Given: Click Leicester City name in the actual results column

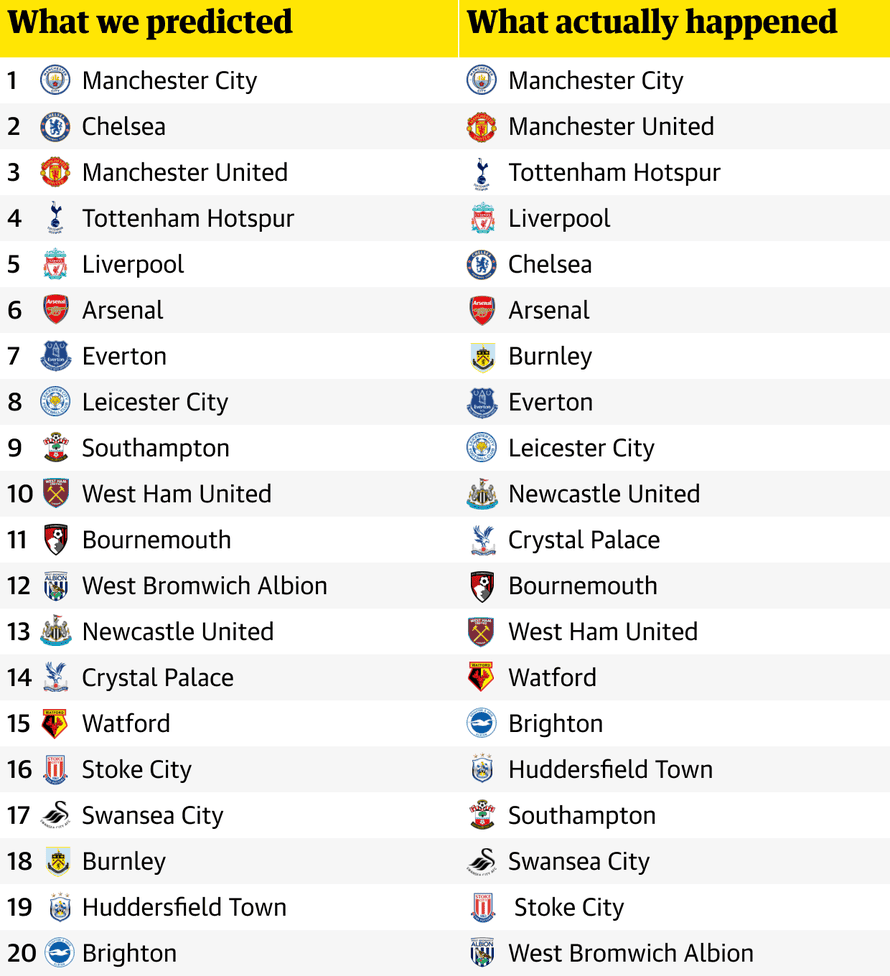Looking at the screenshot, I should 581,449.
